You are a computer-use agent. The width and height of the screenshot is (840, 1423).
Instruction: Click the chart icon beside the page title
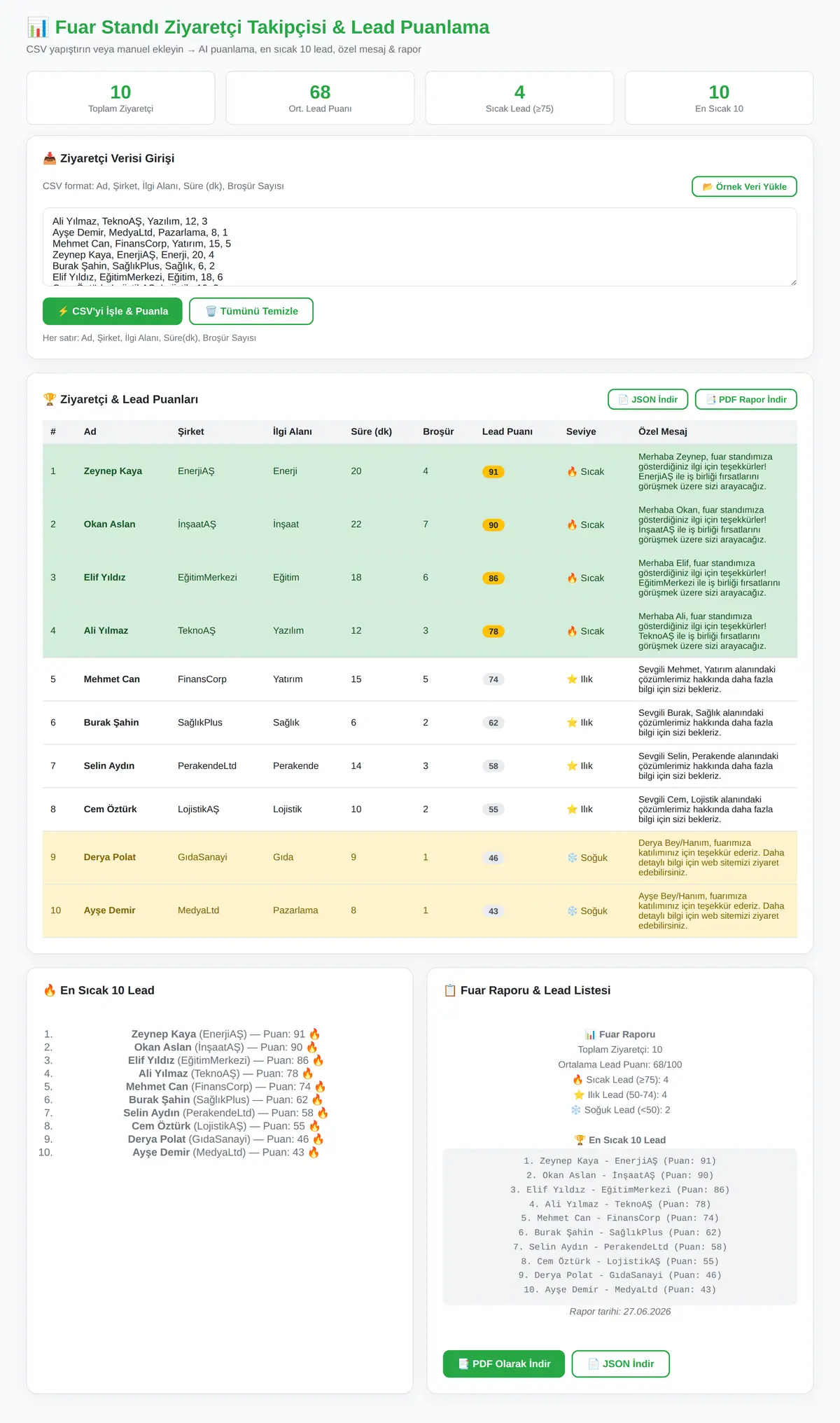(38, 27)
